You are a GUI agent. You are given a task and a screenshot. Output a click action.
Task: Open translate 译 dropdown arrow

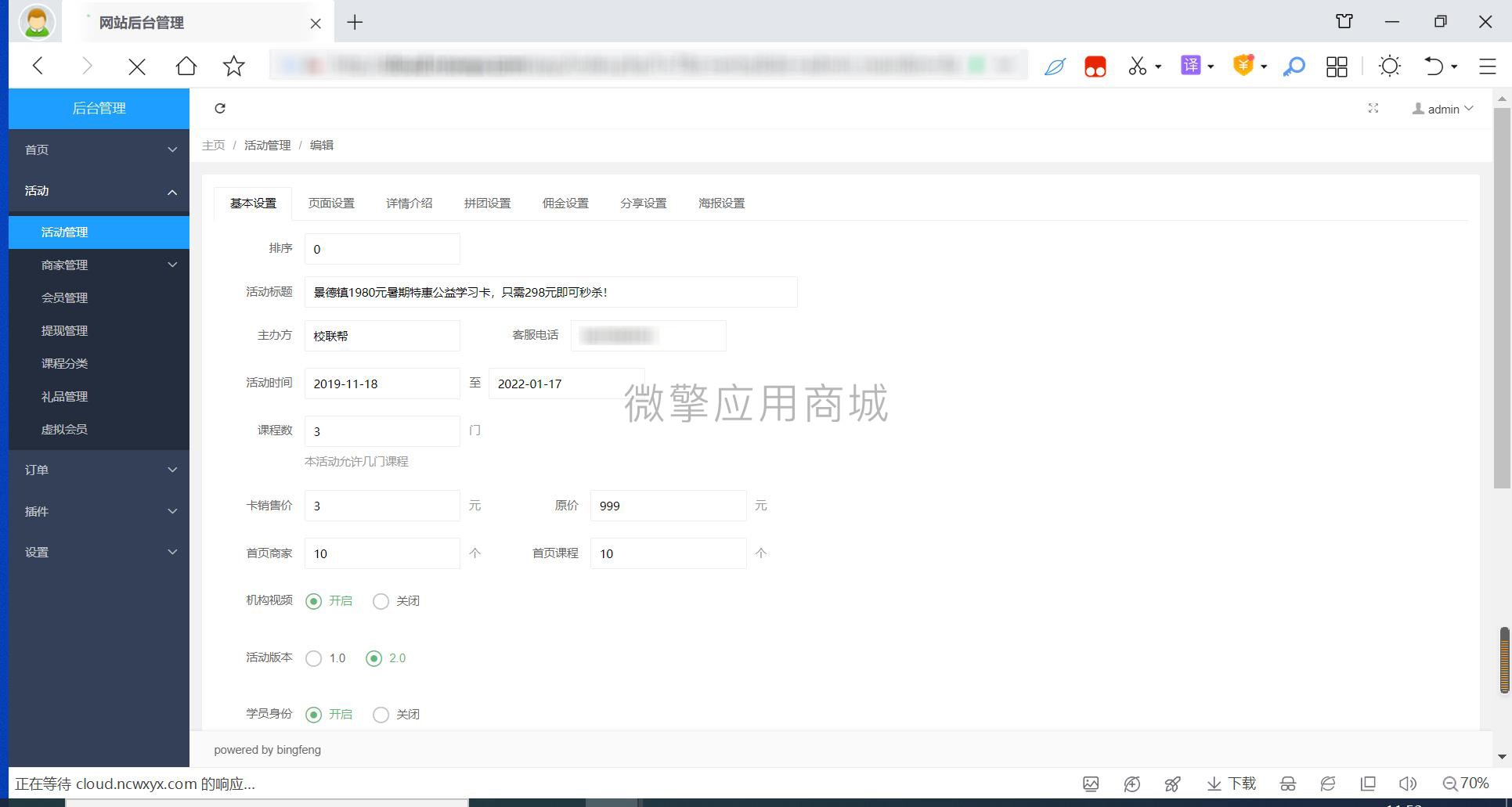pyautogui.click(x=1211, y=67)
